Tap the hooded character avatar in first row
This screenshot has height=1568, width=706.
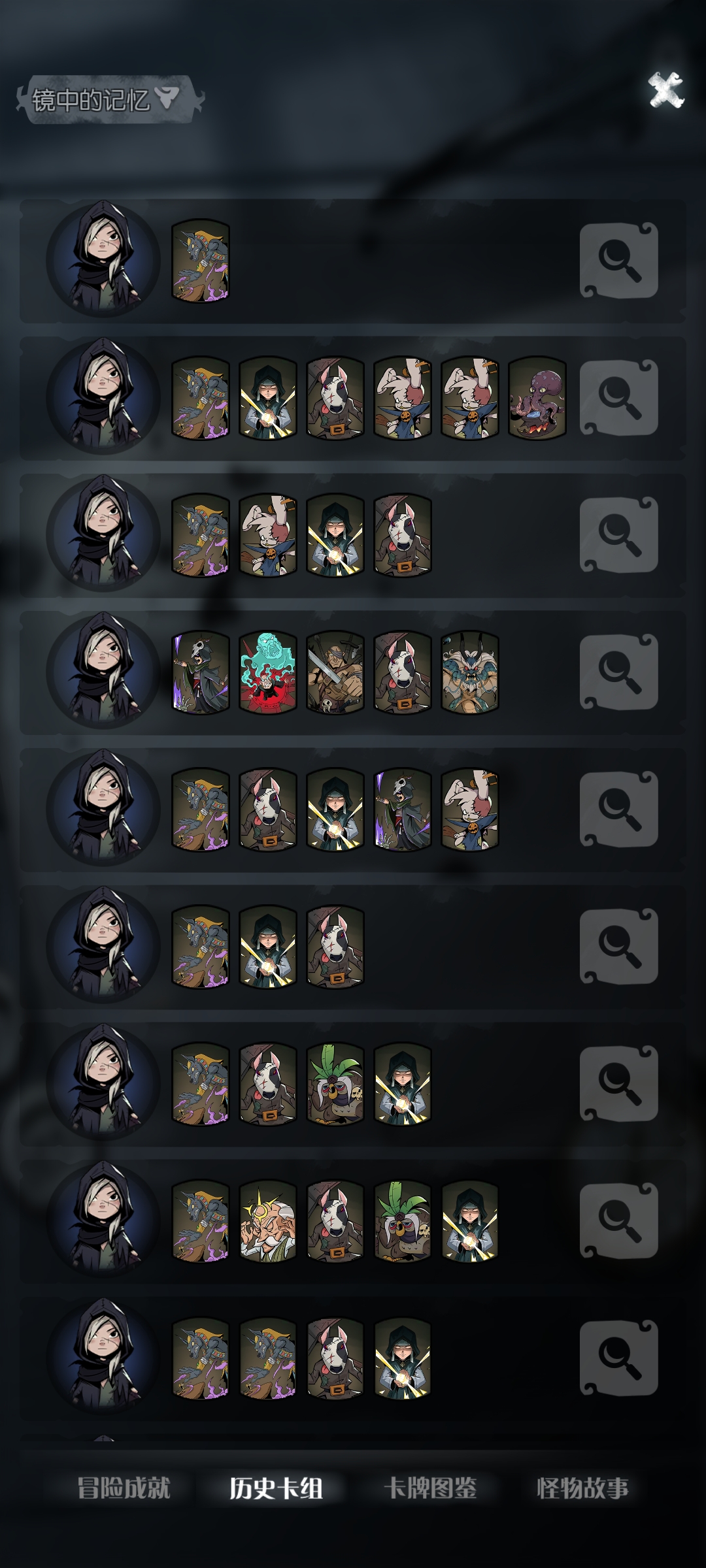point(103,259)
